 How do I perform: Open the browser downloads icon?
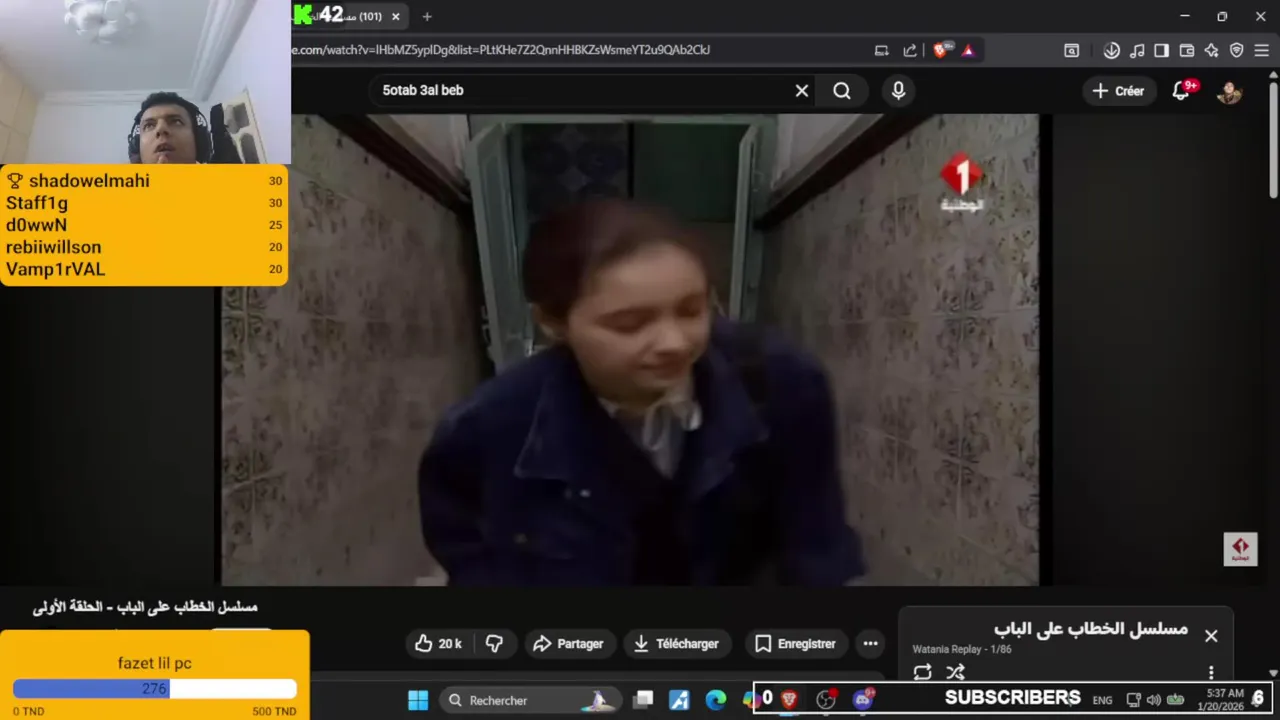coord(1111,50)
